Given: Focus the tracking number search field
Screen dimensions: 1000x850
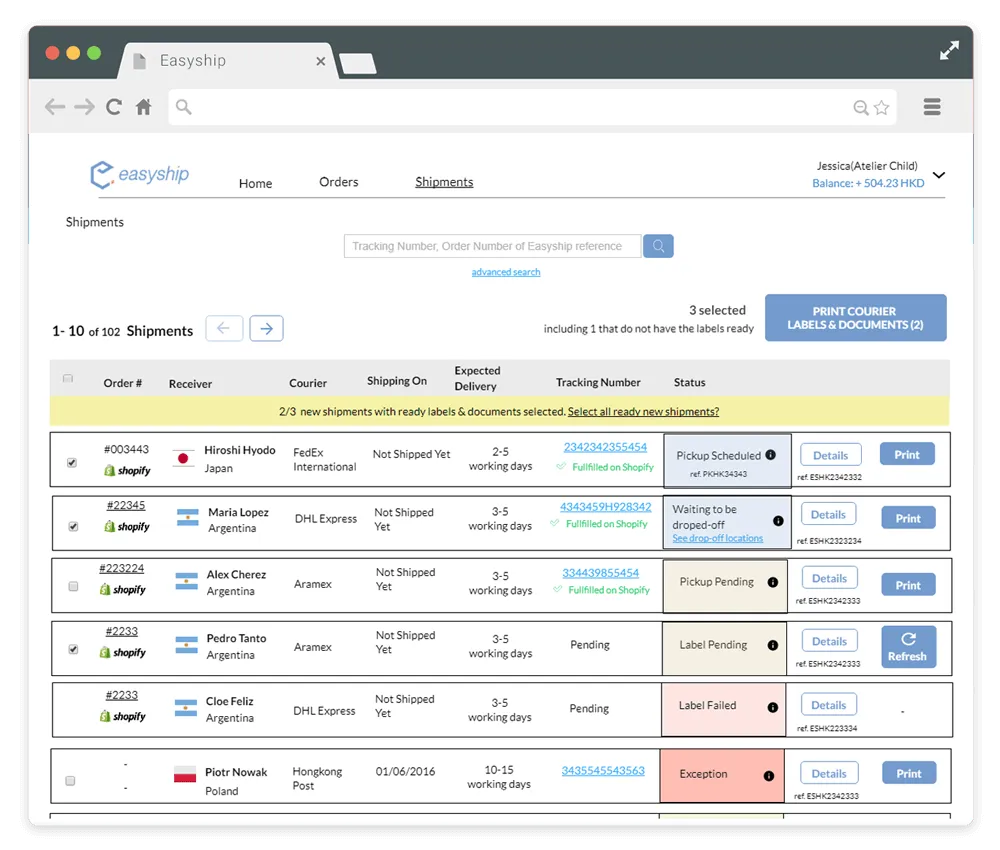Looking at the screenshot, I should coord(492,246).
